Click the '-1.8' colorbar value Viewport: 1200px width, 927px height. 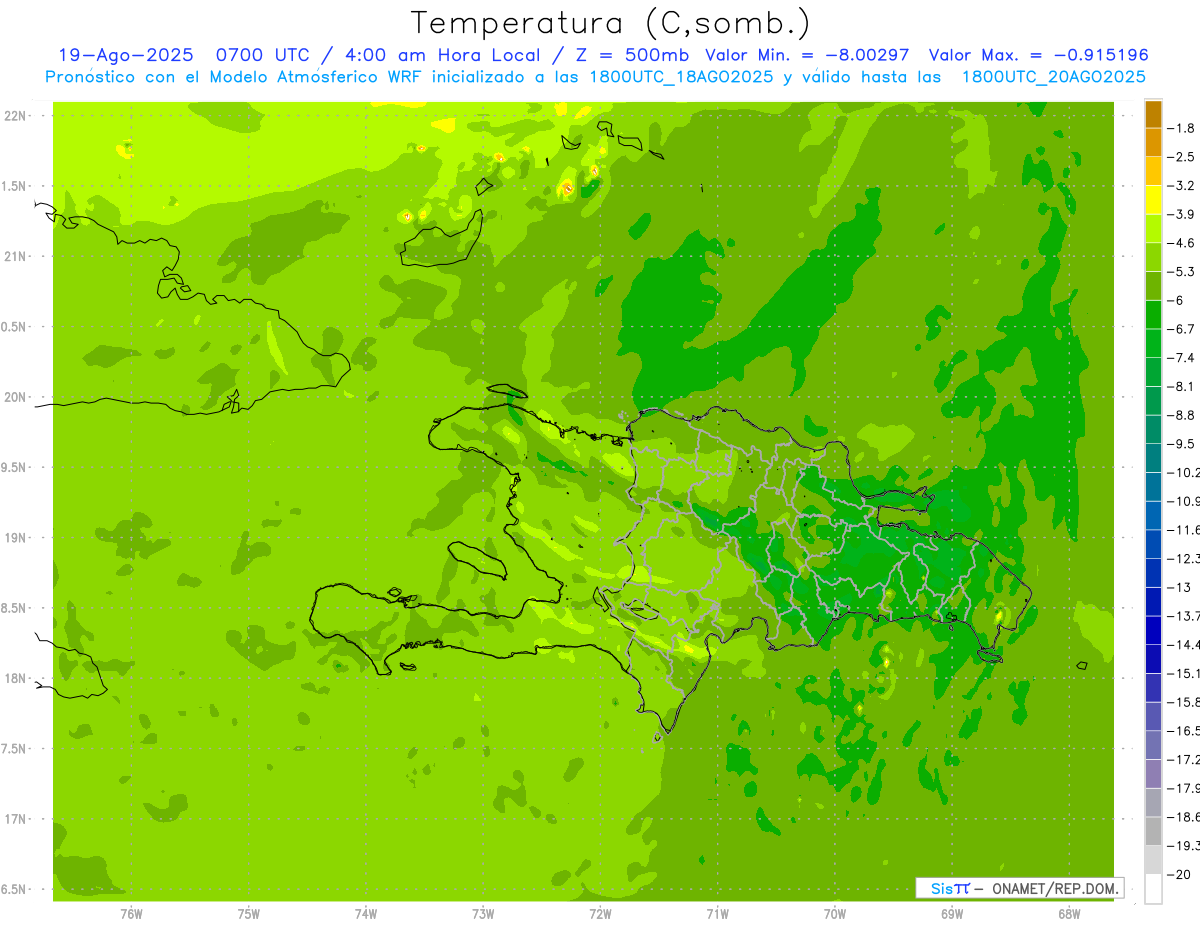pyautogui.click(x=1183, y=128)
